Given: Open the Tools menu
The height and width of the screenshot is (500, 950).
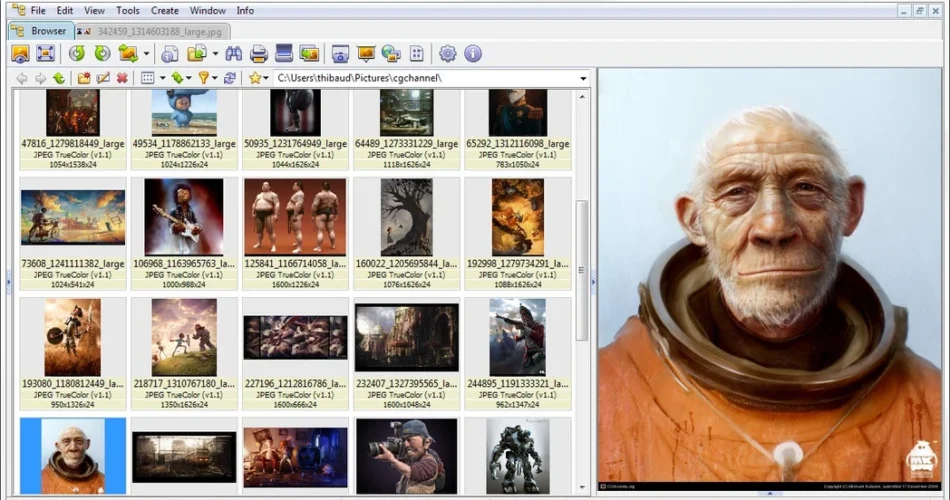Looking at the screenshot, I should (x=127, y=10).
